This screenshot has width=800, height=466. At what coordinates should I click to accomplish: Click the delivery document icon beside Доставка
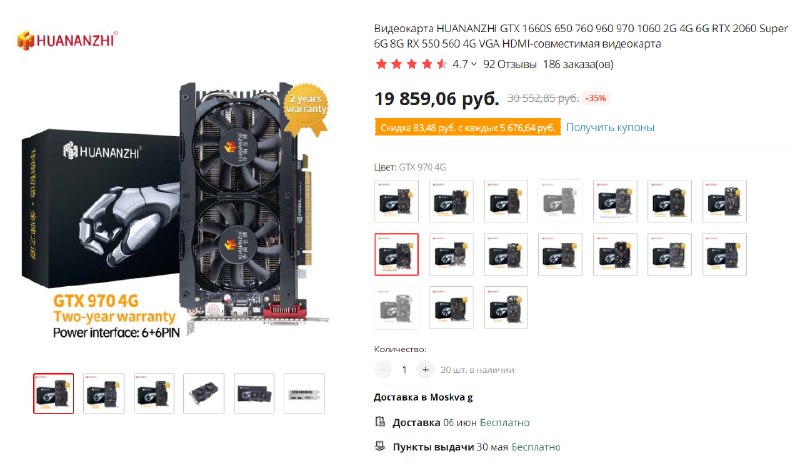[x=380, y=422]
